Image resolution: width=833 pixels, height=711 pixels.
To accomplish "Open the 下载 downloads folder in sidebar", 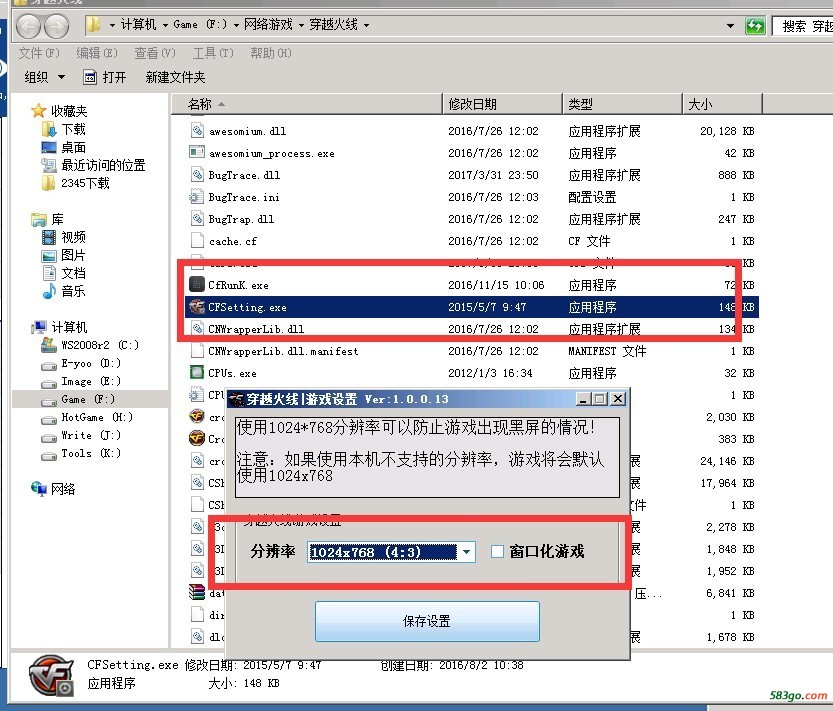I will coord(73,129).
